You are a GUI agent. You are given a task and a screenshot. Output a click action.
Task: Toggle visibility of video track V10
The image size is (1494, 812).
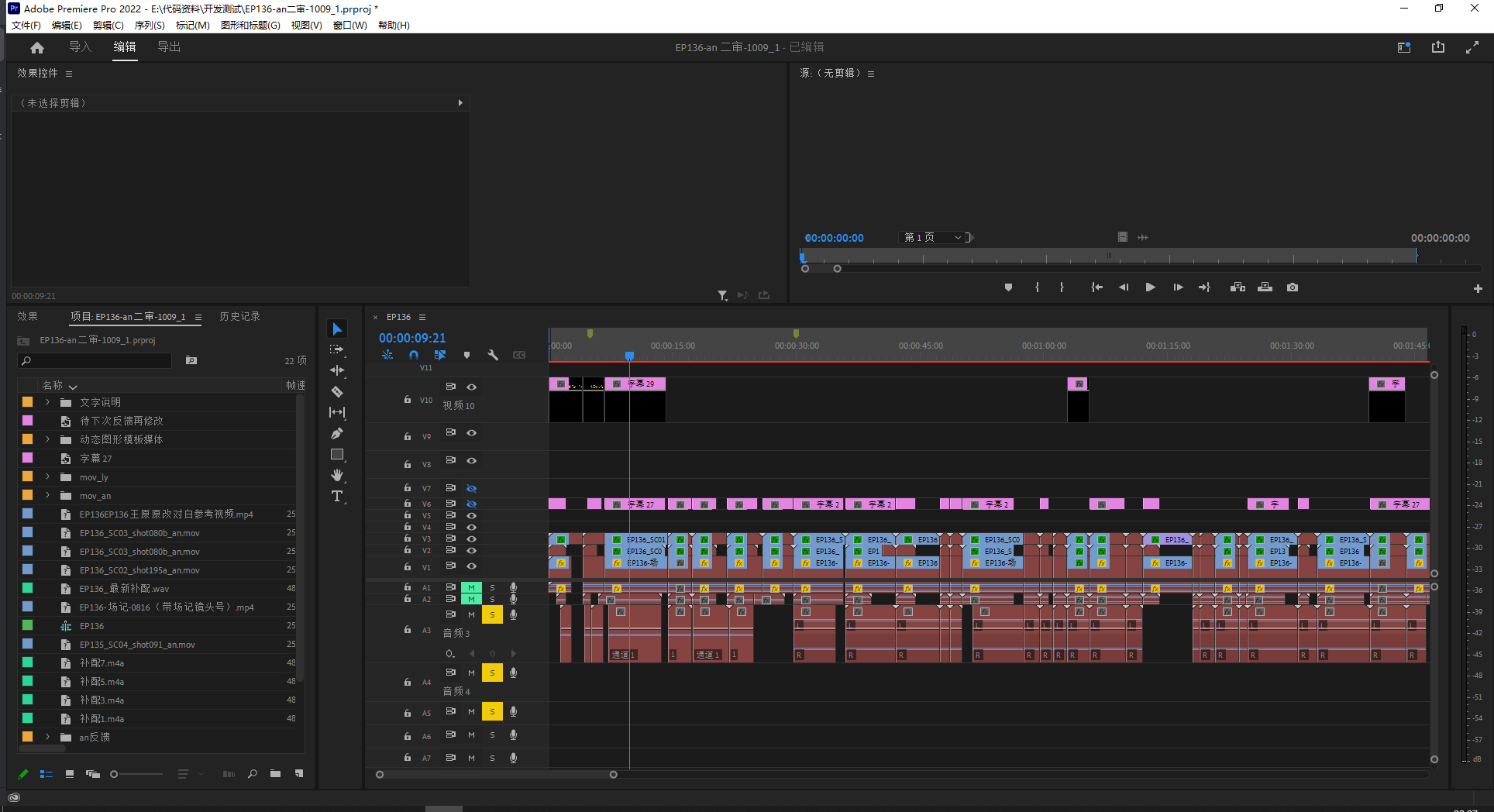click(x=471, y=387)
